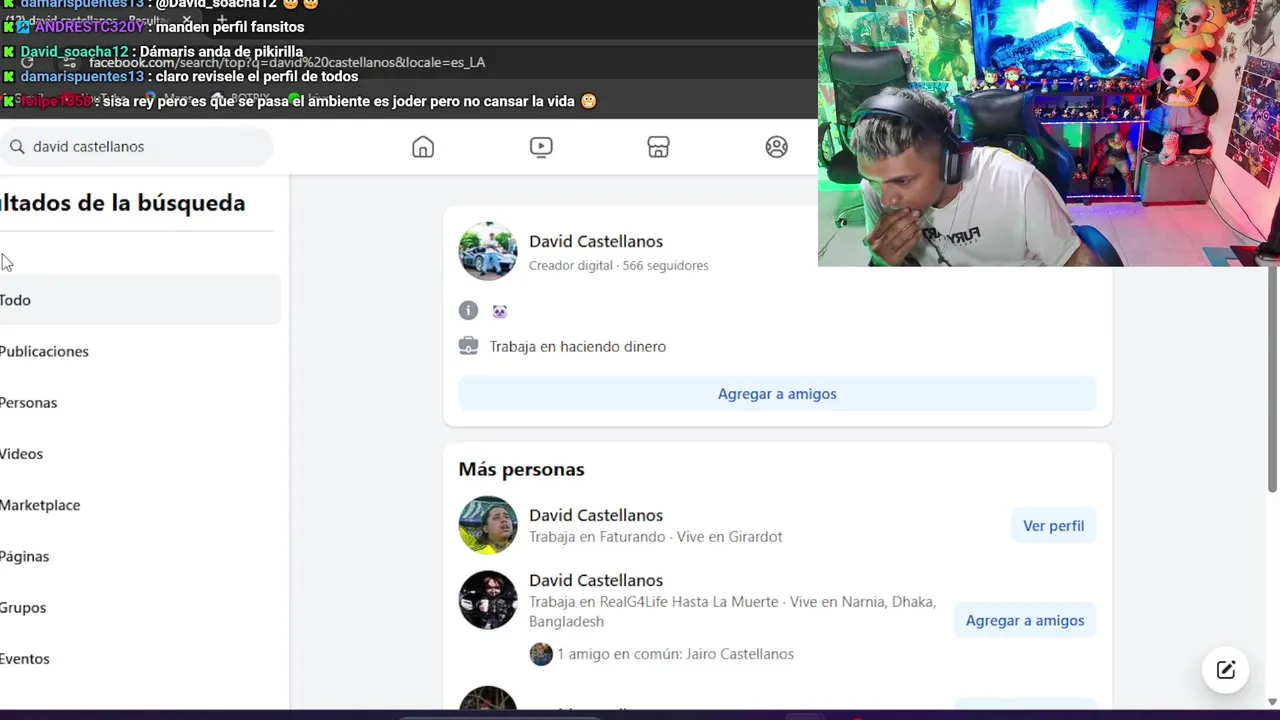Click chat message manden perfil fansitos
The image size is (1280, 720).
click(x=230, y=27)
